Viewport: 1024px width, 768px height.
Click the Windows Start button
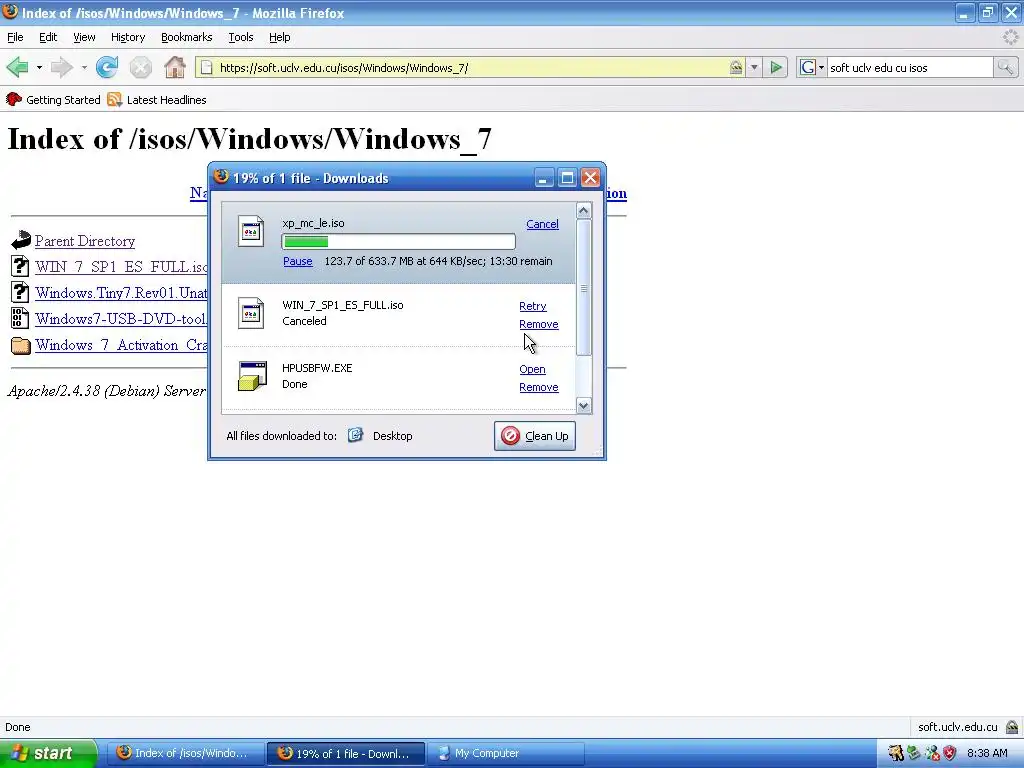pos(48,753)
